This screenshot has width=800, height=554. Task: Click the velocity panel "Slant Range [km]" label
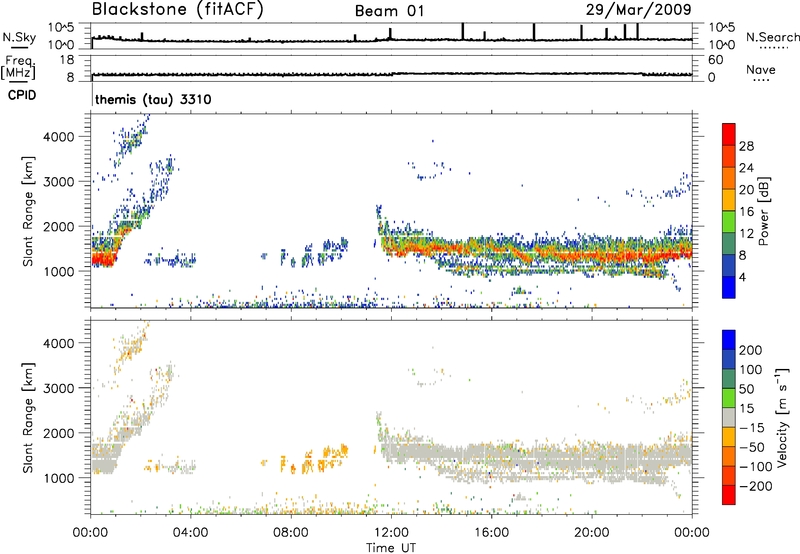click(28, 417)
